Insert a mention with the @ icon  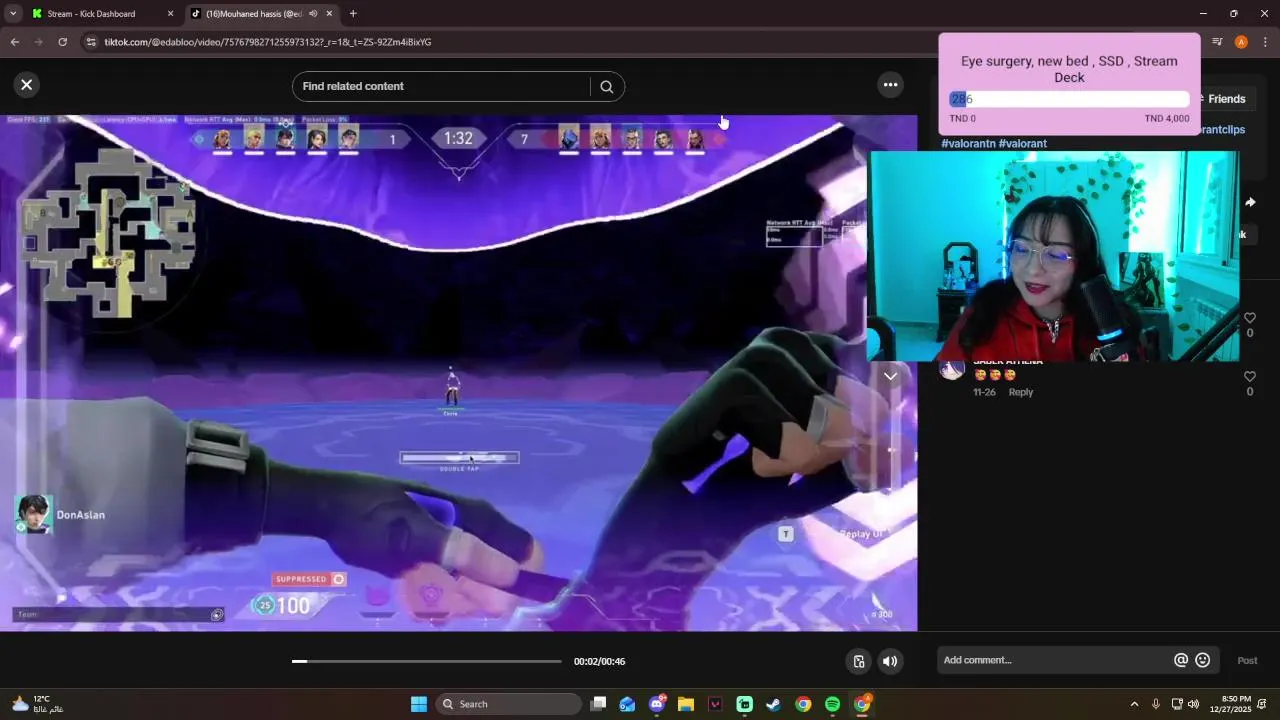point(1181,660)
